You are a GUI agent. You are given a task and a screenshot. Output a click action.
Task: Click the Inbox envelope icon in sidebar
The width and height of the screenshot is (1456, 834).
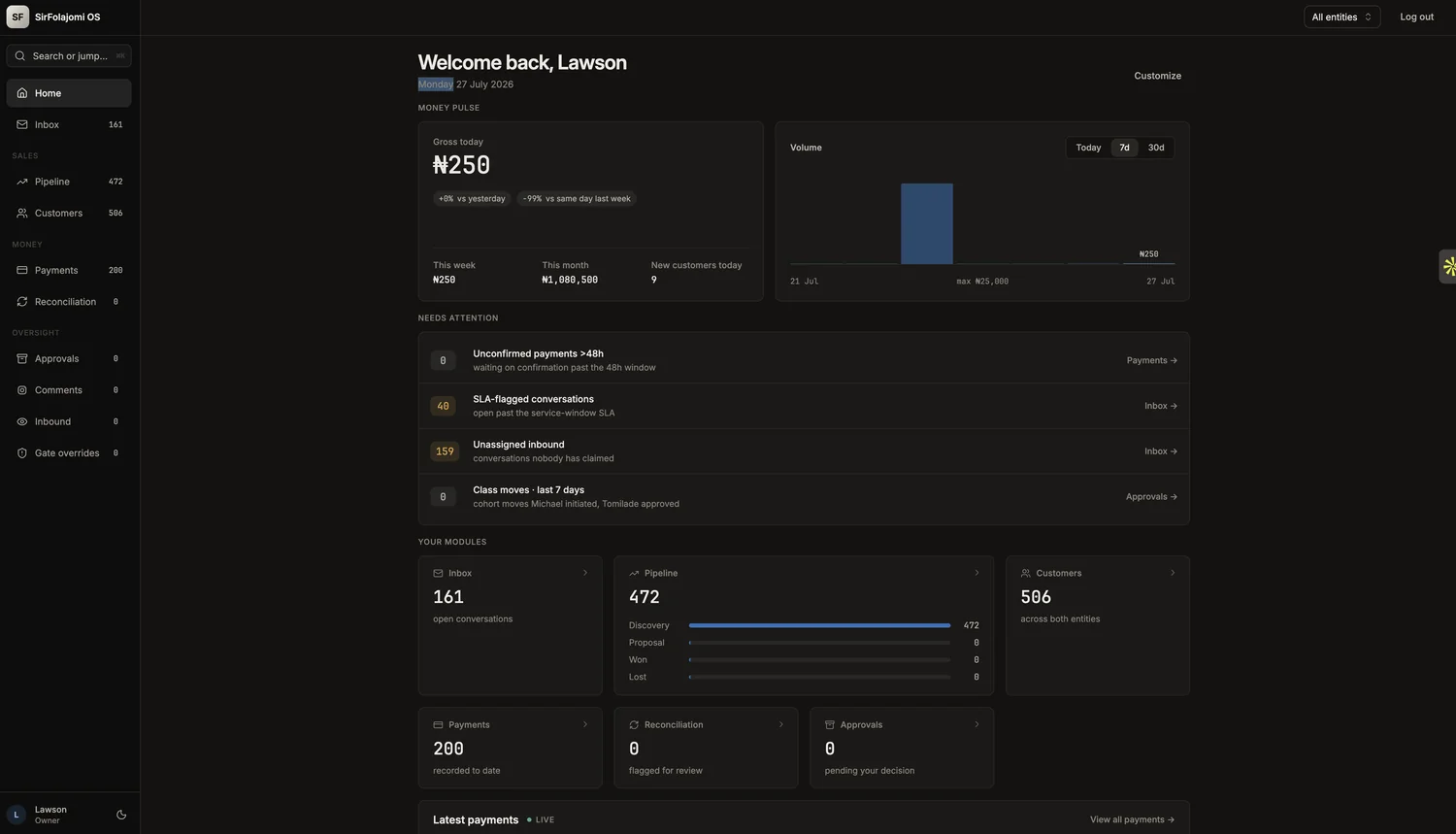point(22,124)
